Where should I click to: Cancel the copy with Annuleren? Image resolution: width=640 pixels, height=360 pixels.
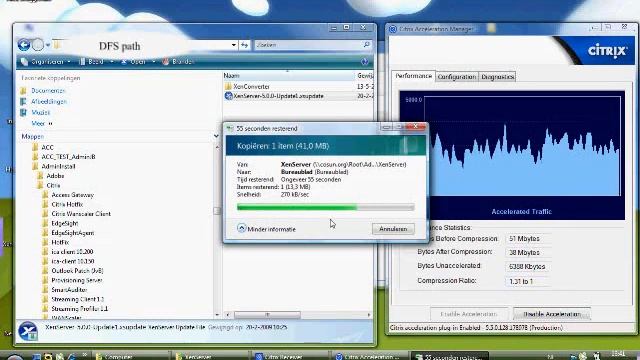pos(393,229)
